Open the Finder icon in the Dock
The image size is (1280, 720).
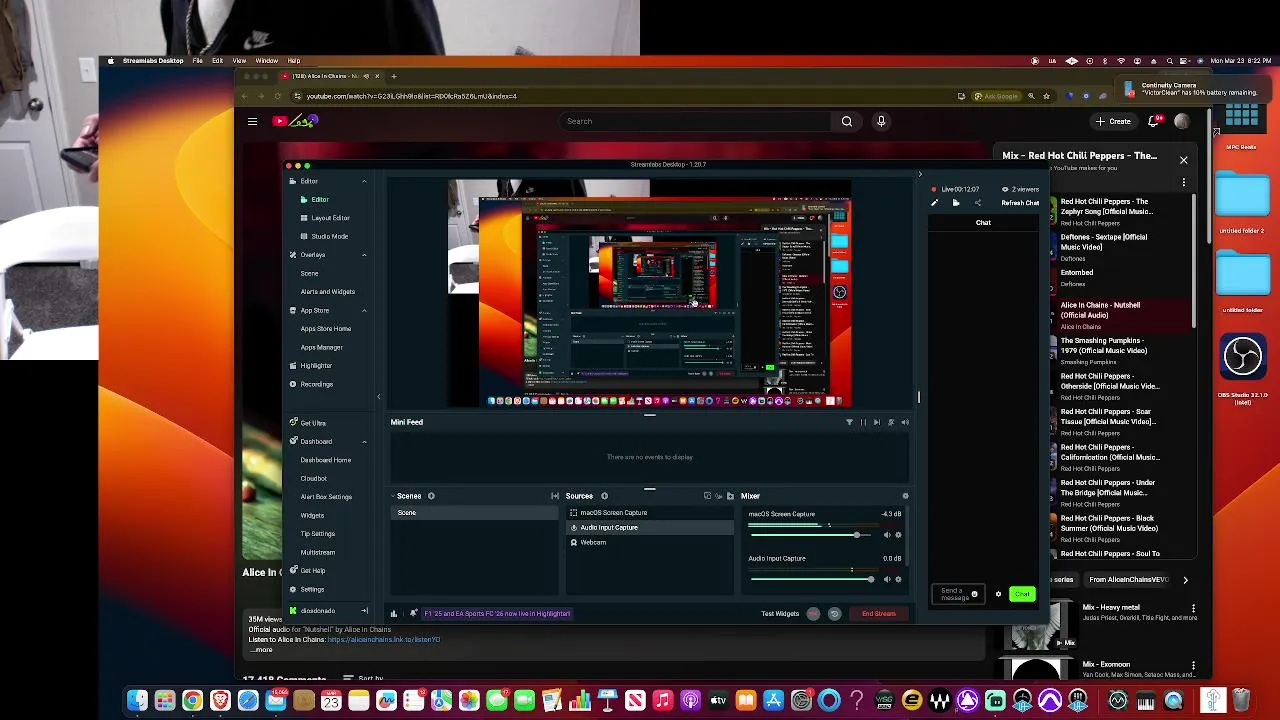tap(137, 701)
